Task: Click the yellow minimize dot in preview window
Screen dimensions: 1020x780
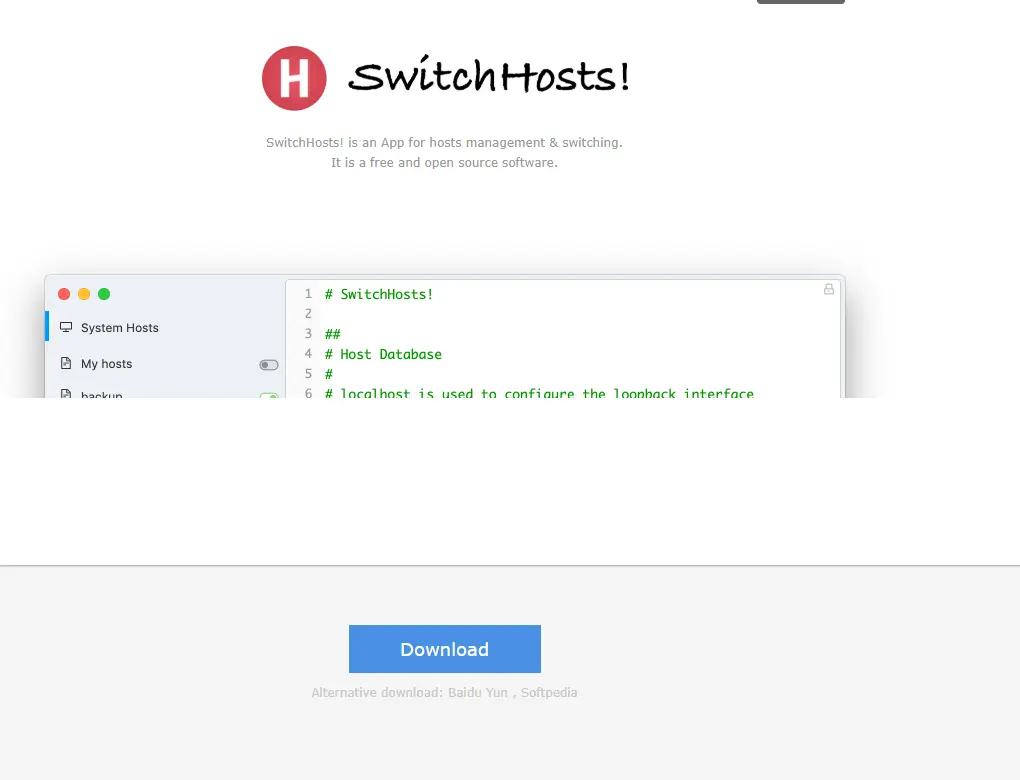Action: pyautogui.click(x=84, y=294)
